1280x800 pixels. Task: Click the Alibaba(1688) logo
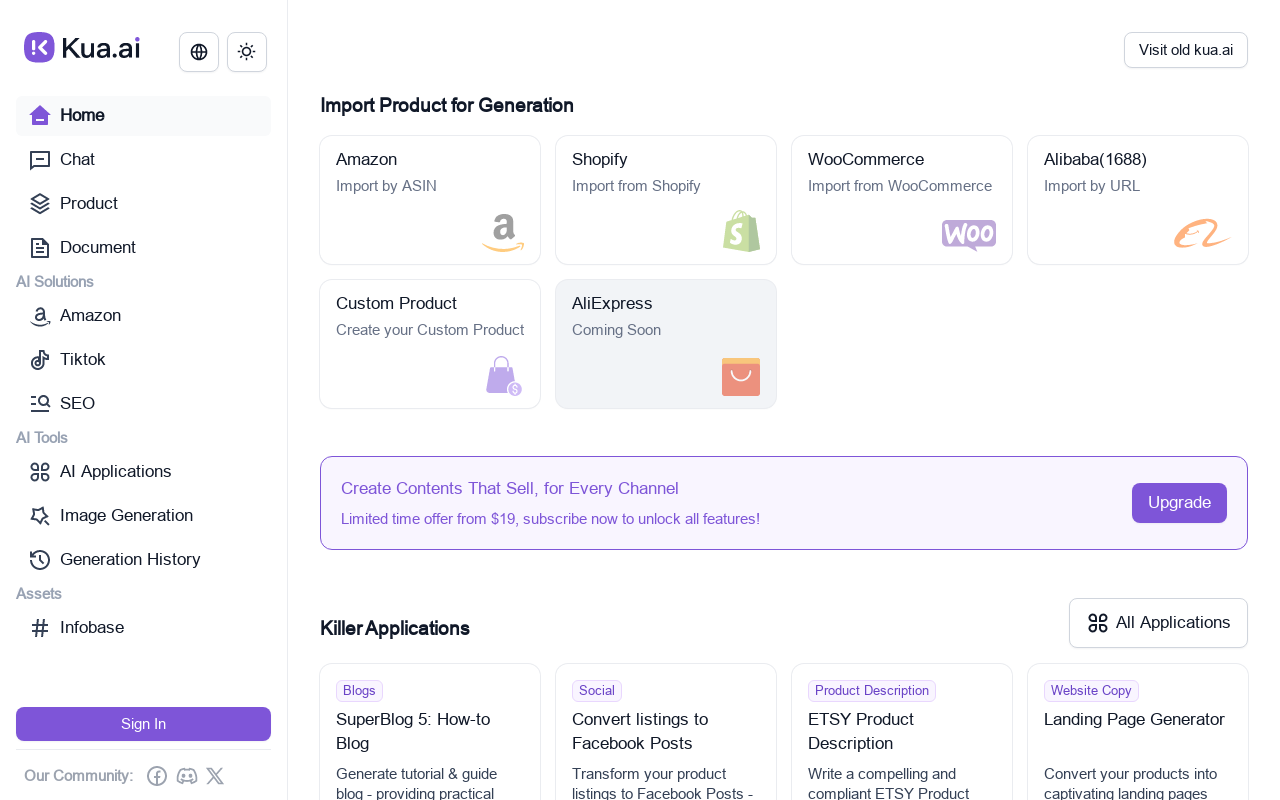1203,234
